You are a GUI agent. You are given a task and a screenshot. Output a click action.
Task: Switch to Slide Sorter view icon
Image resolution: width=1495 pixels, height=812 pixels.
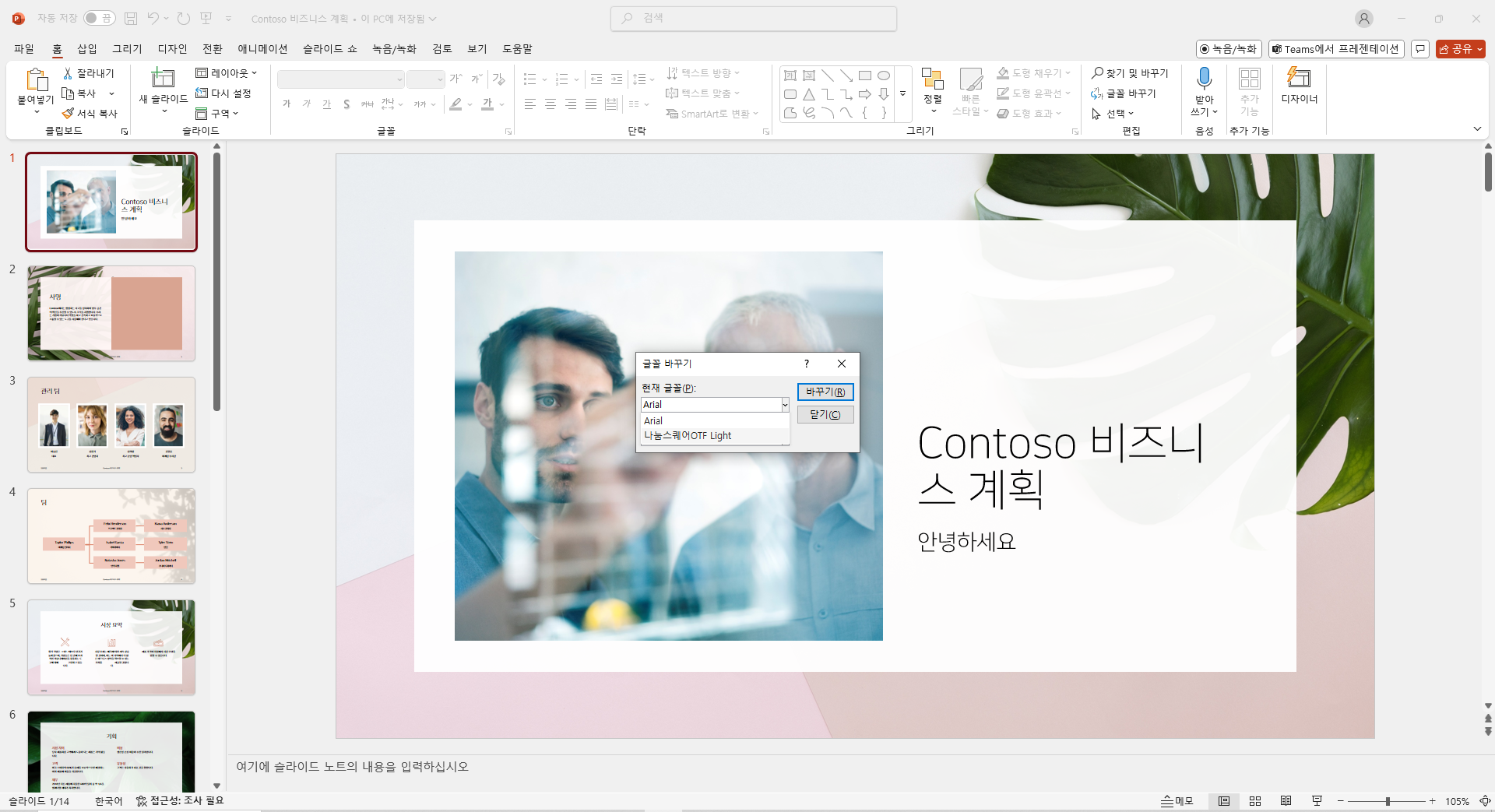[1255, 801]
